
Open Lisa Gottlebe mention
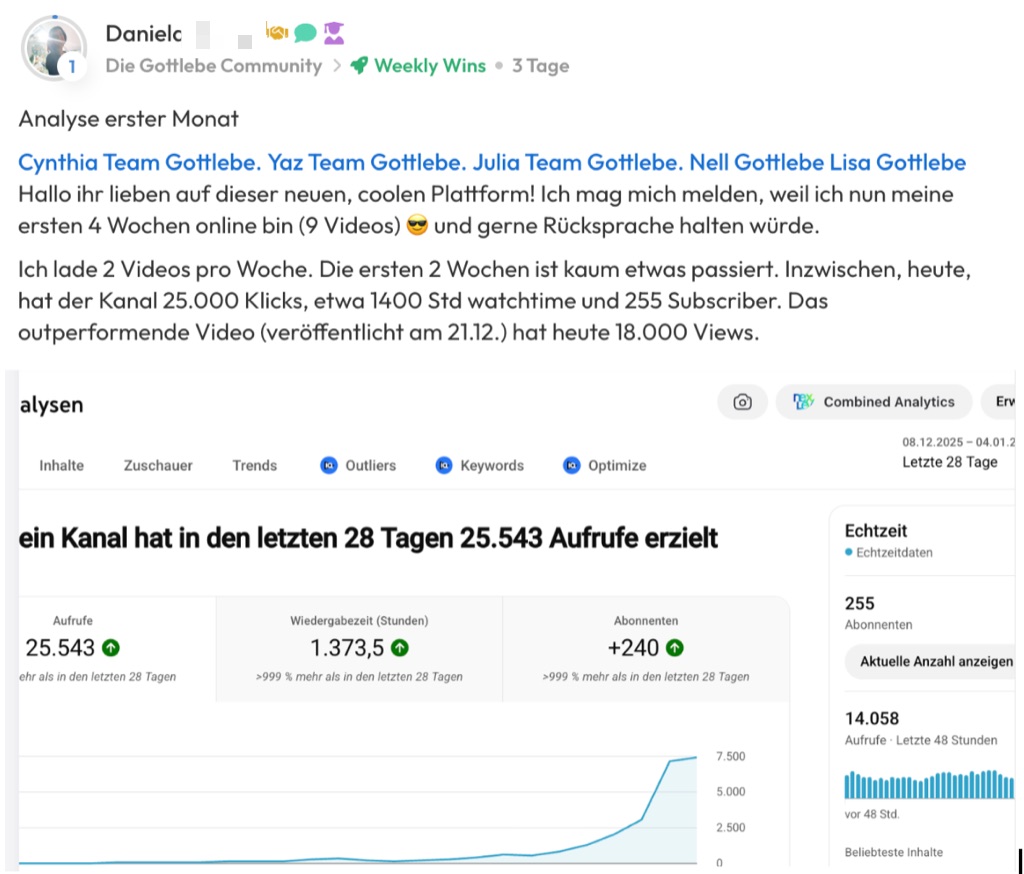[898, 162]
